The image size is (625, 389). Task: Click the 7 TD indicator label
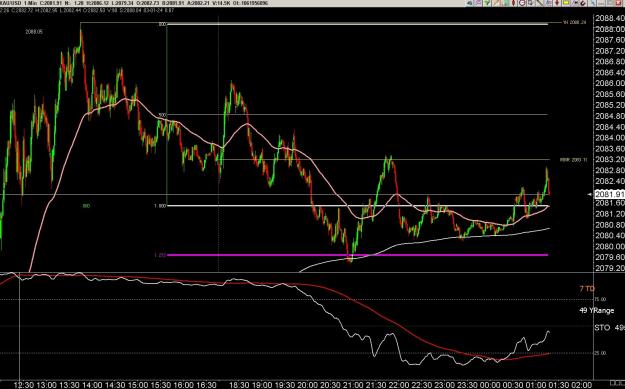pyautogui.click(x=587, y=289)
